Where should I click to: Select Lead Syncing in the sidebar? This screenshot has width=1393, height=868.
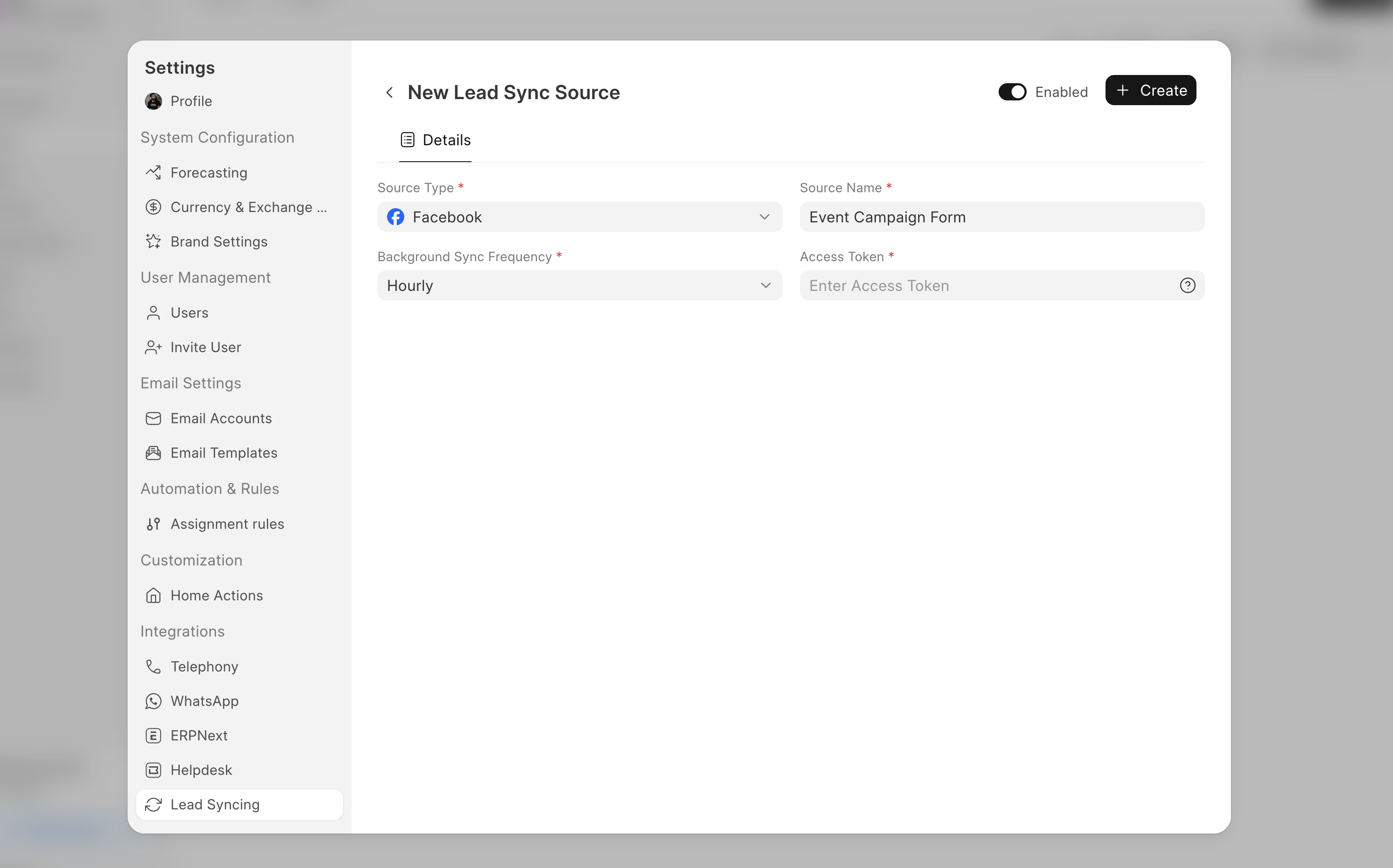pos(215,804)
